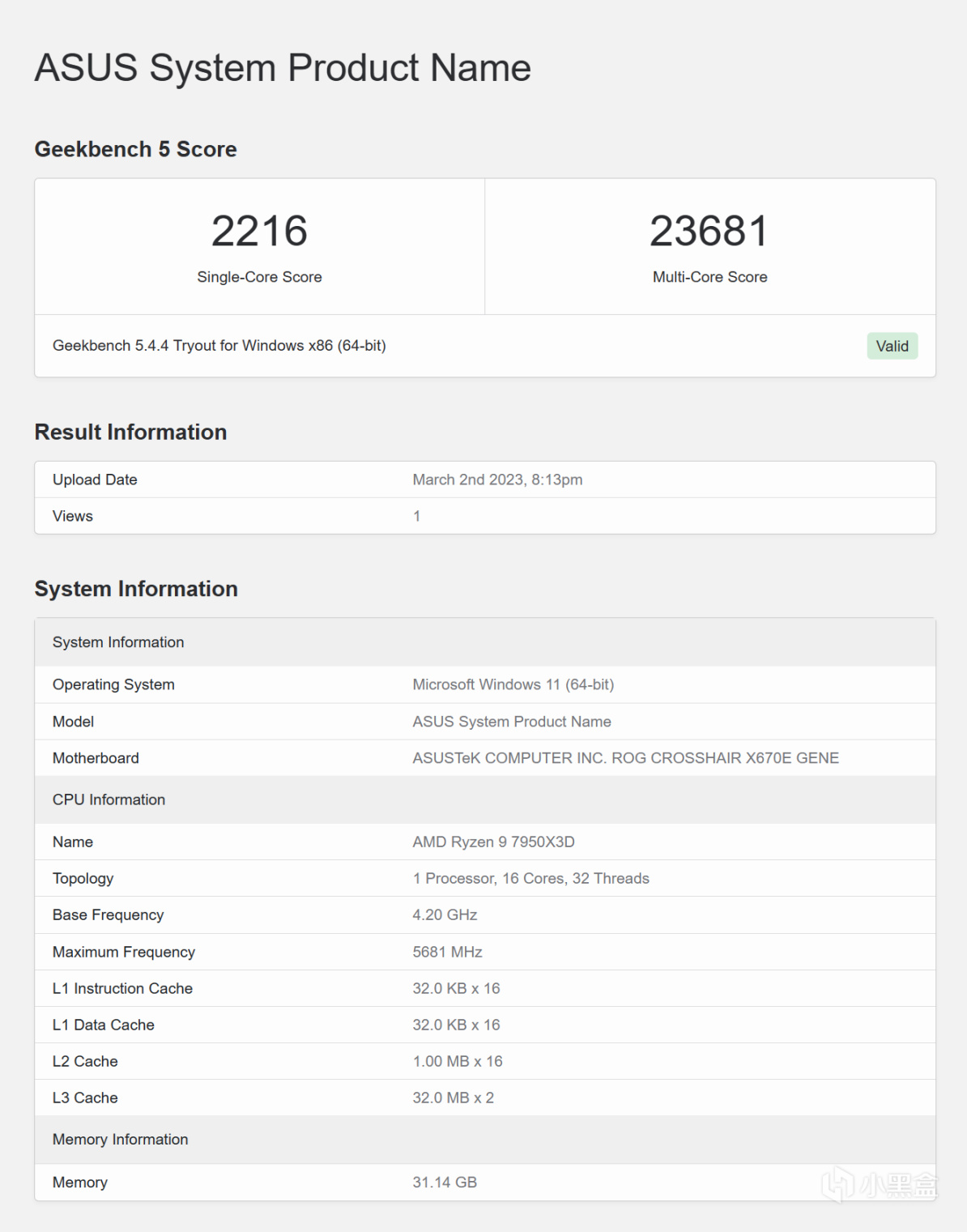Click the 'Single-Core Score' label
Screen dimensions: 967x1232
pos(259,277)
